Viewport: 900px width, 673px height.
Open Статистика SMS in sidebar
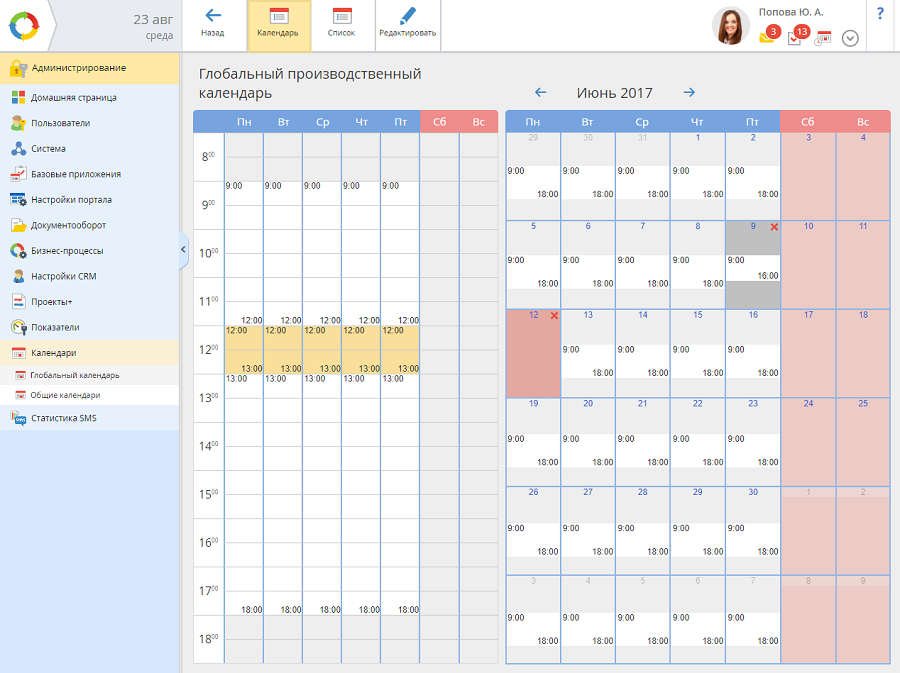click(63, 418)
